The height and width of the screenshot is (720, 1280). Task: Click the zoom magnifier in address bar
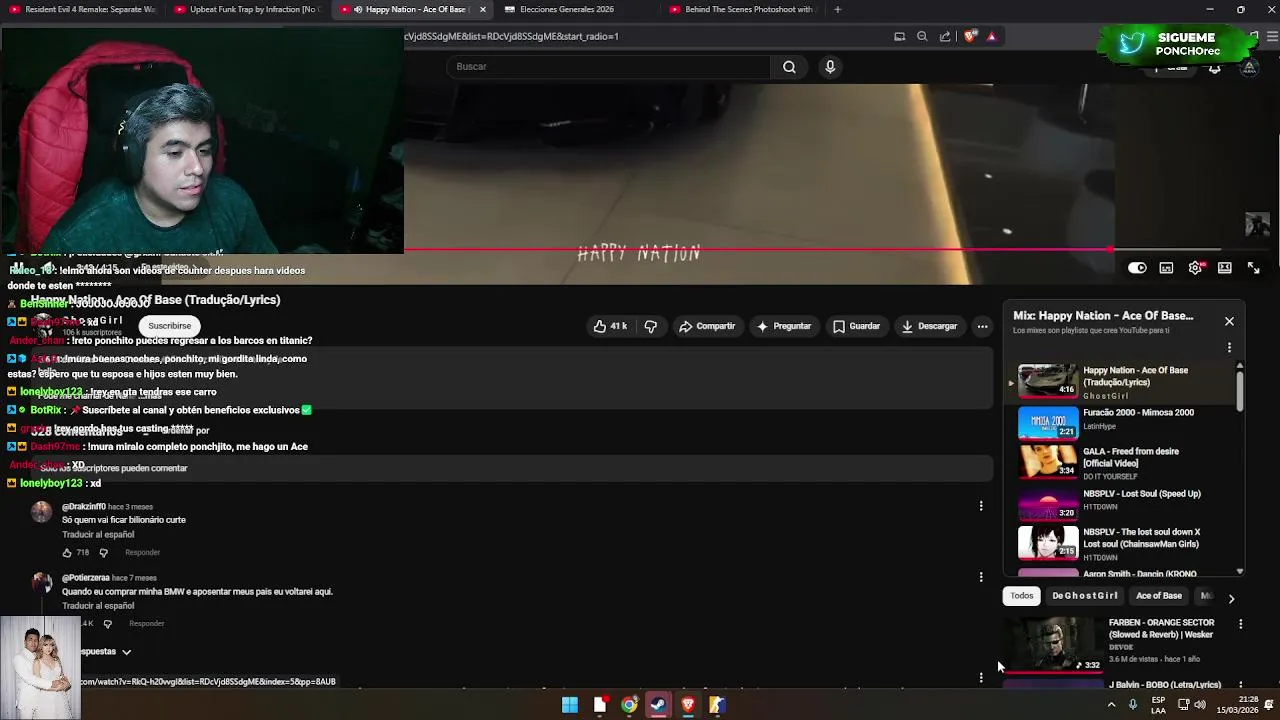point(922,36)
